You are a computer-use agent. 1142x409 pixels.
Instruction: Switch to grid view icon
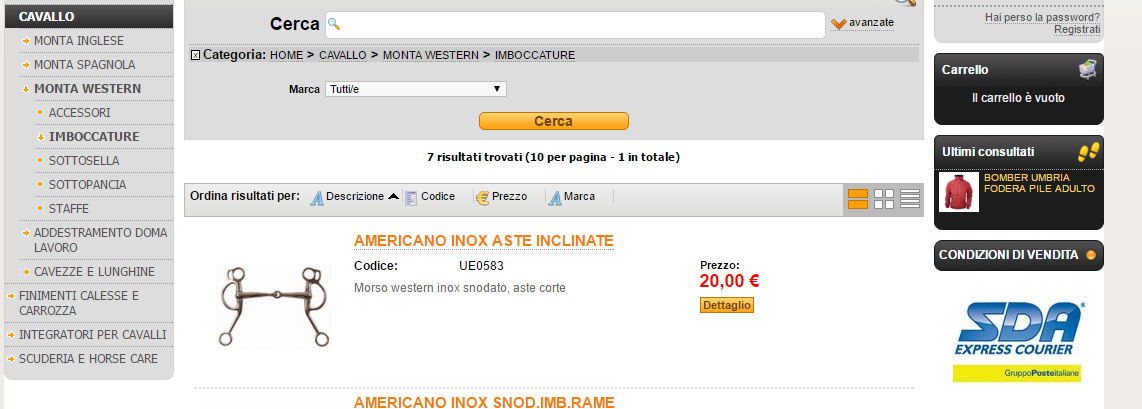[x=884, y=199]
